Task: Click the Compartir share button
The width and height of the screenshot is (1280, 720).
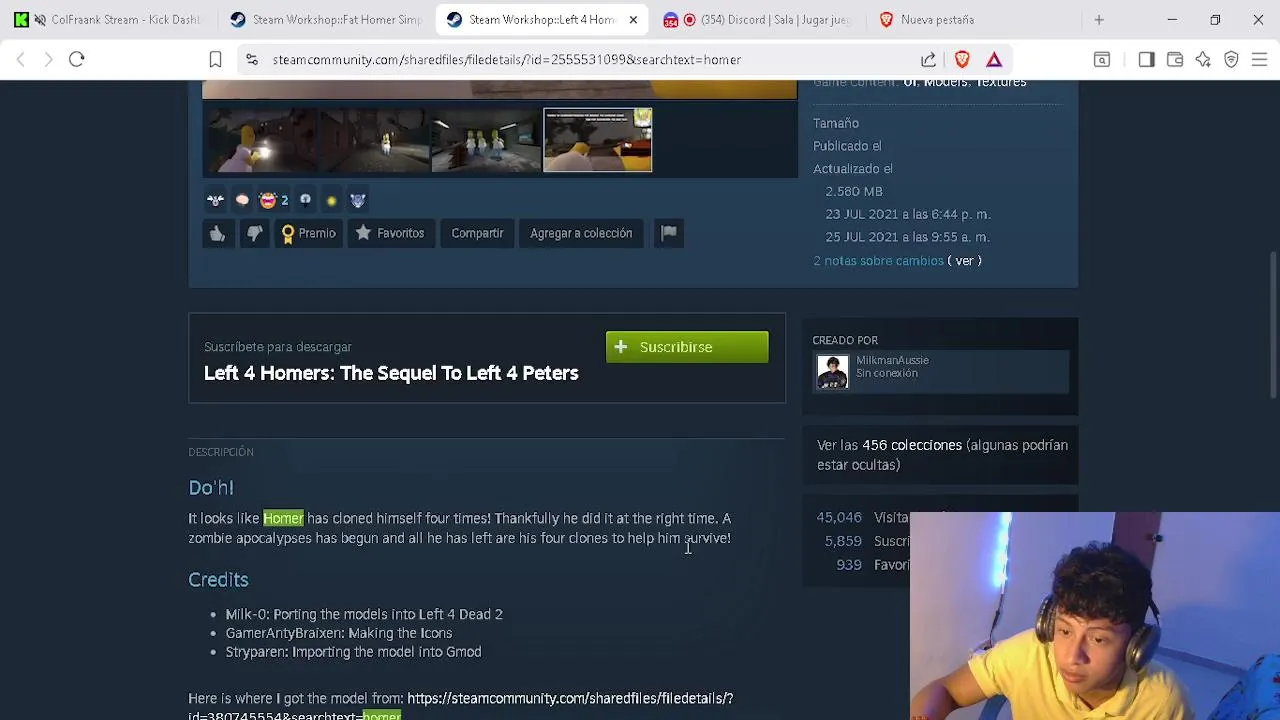Action: pyautogui.click(x=477, y=233)
